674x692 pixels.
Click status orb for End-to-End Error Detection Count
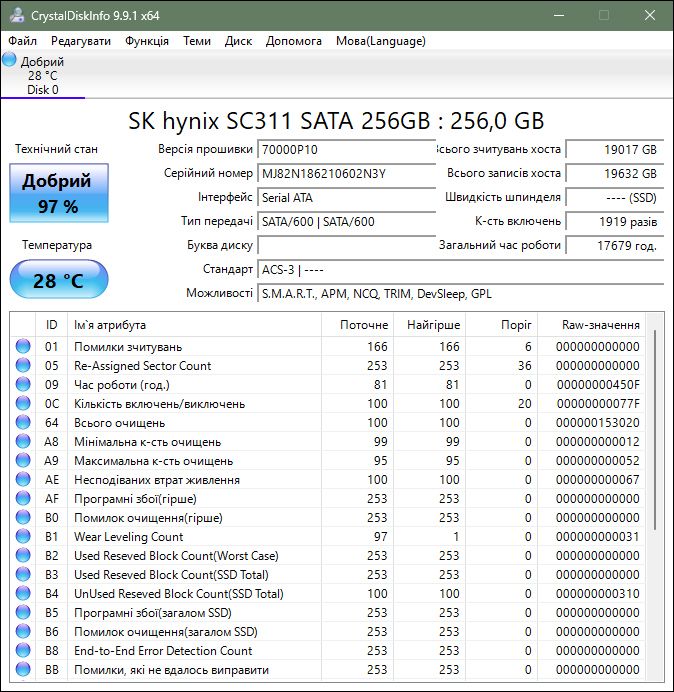pos(23,650)
